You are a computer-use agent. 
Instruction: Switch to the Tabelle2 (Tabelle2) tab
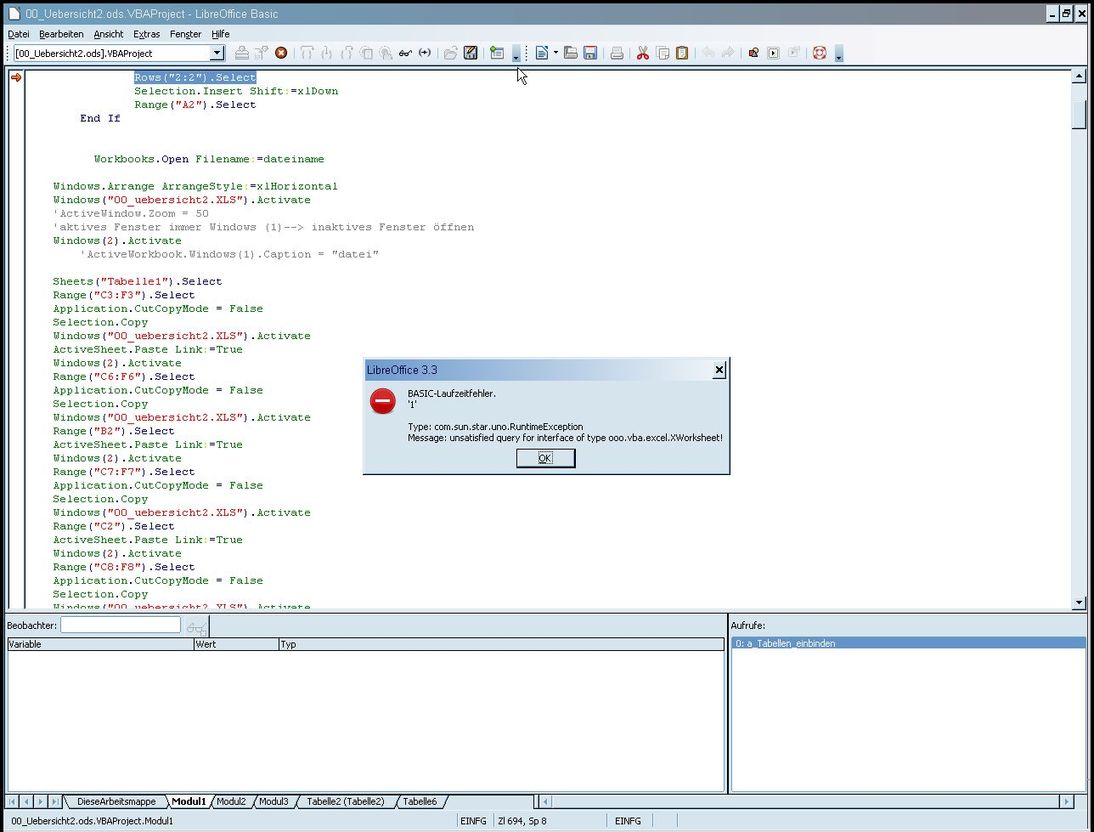(x=345, y=801)
